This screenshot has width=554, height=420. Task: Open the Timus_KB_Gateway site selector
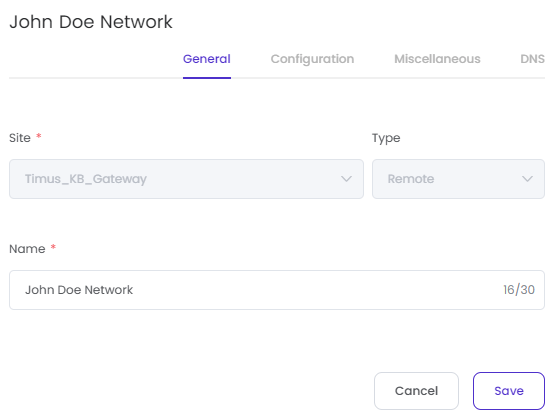pos(186,179)
